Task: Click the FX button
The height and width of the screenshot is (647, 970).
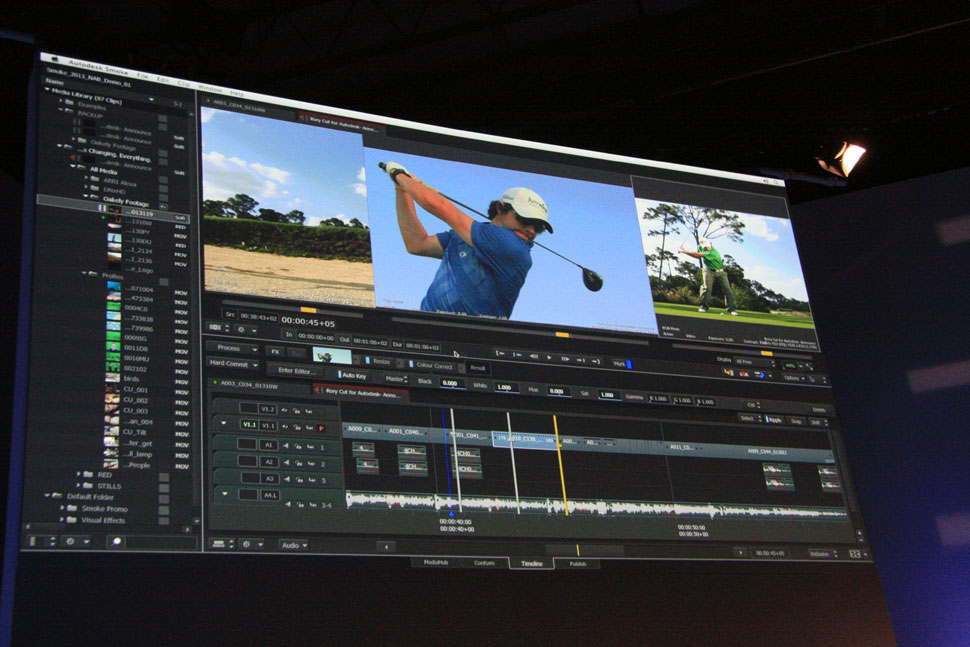Action: (x=275, y=351)
